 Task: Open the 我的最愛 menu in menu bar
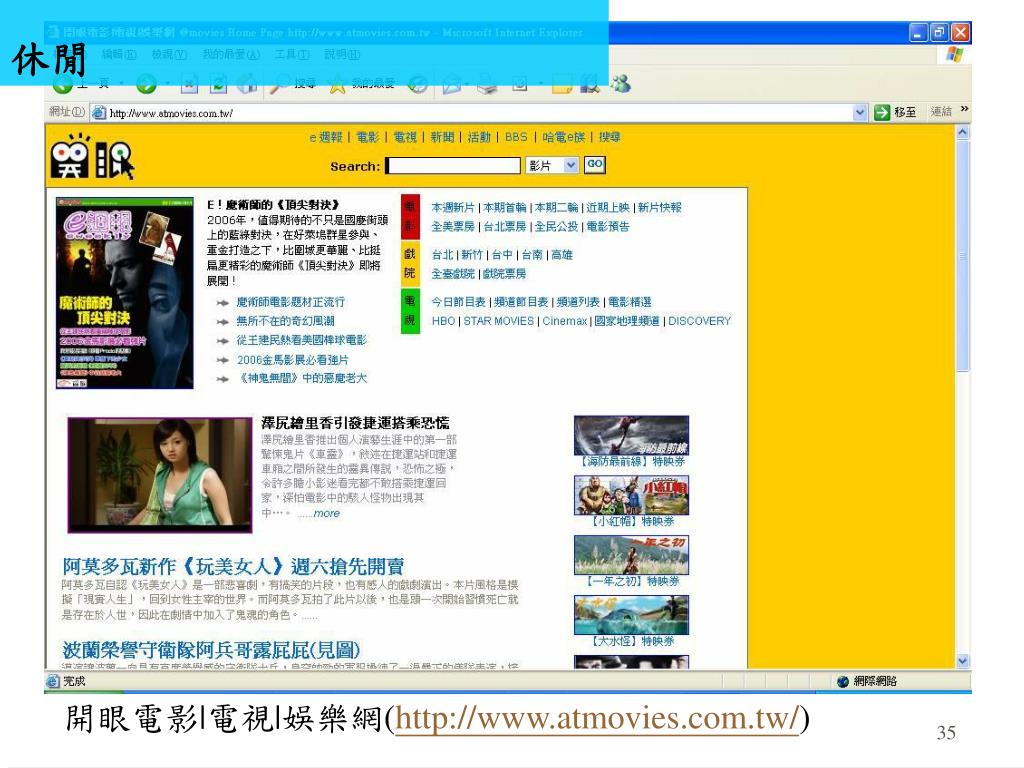[231, 54]
